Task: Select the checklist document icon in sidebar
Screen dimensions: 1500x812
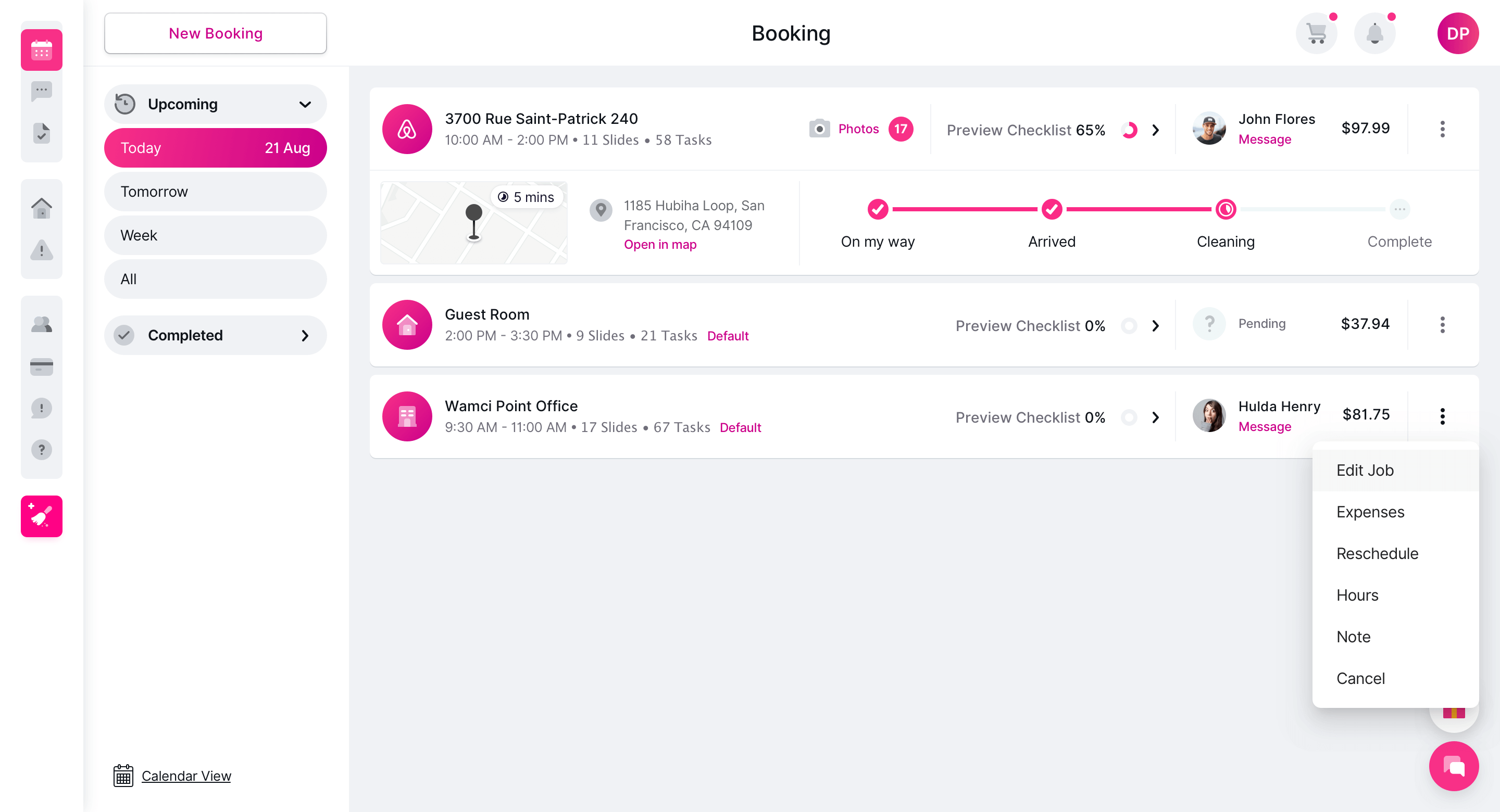Action: [x=41, y=133]
